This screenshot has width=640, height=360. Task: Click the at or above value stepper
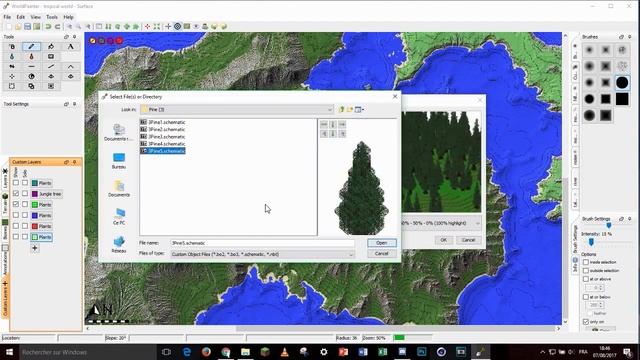tap(600, 288)
